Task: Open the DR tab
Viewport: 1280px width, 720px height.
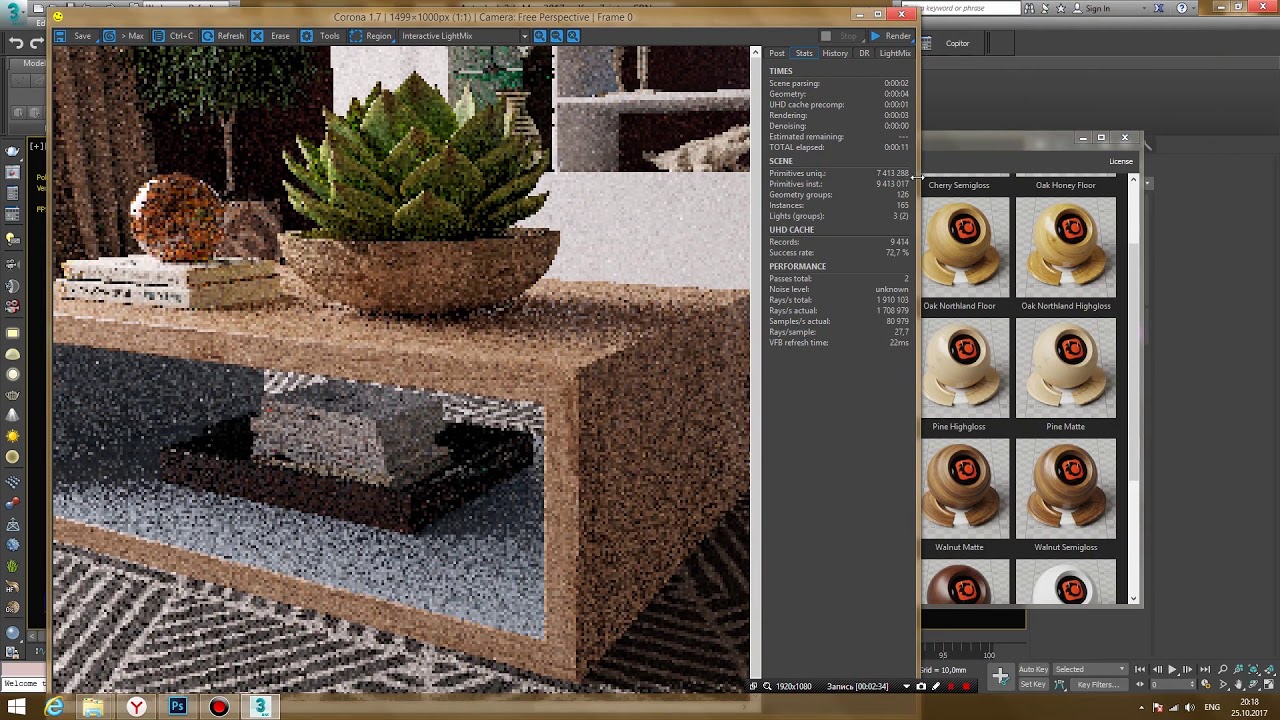Action: coord(864,53)
